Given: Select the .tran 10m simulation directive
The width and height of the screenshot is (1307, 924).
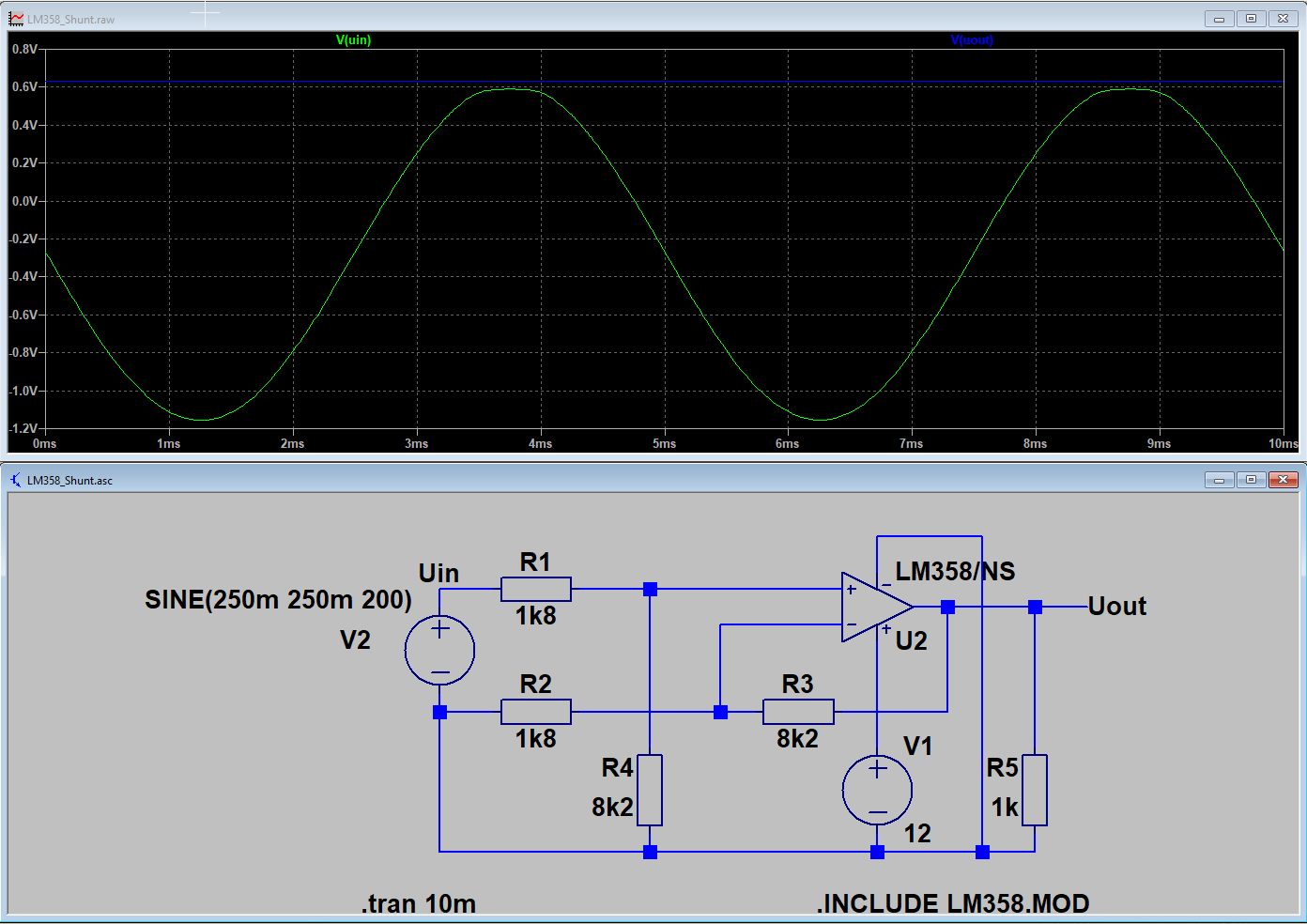Looking at the screenshot, I should (419, 903).
